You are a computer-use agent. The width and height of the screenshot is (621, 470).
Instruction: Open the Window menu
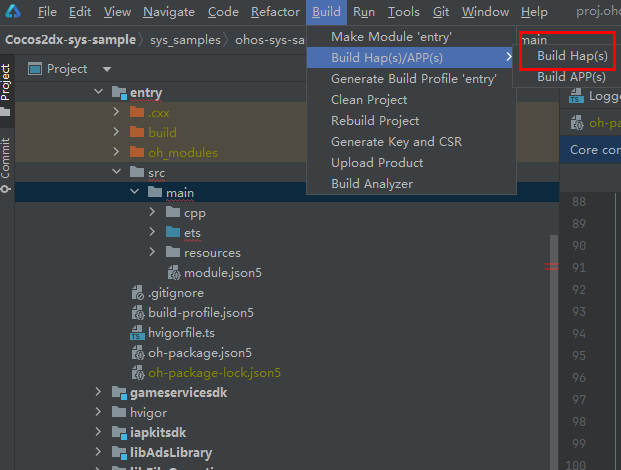pyautogui.click(x=485, y=12)
